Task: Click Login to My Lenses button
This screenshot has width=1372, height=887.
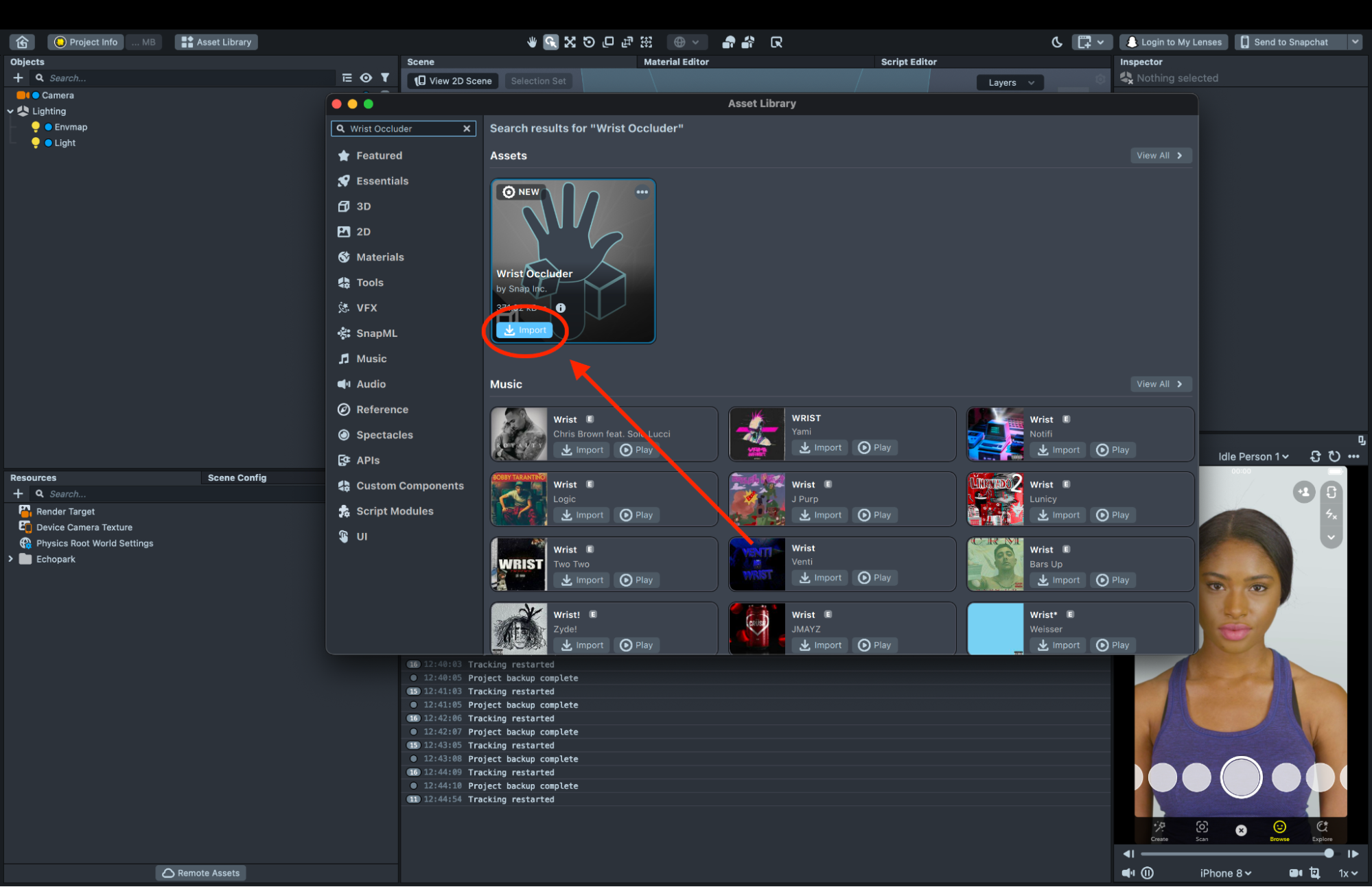Action: [1174, 42]
